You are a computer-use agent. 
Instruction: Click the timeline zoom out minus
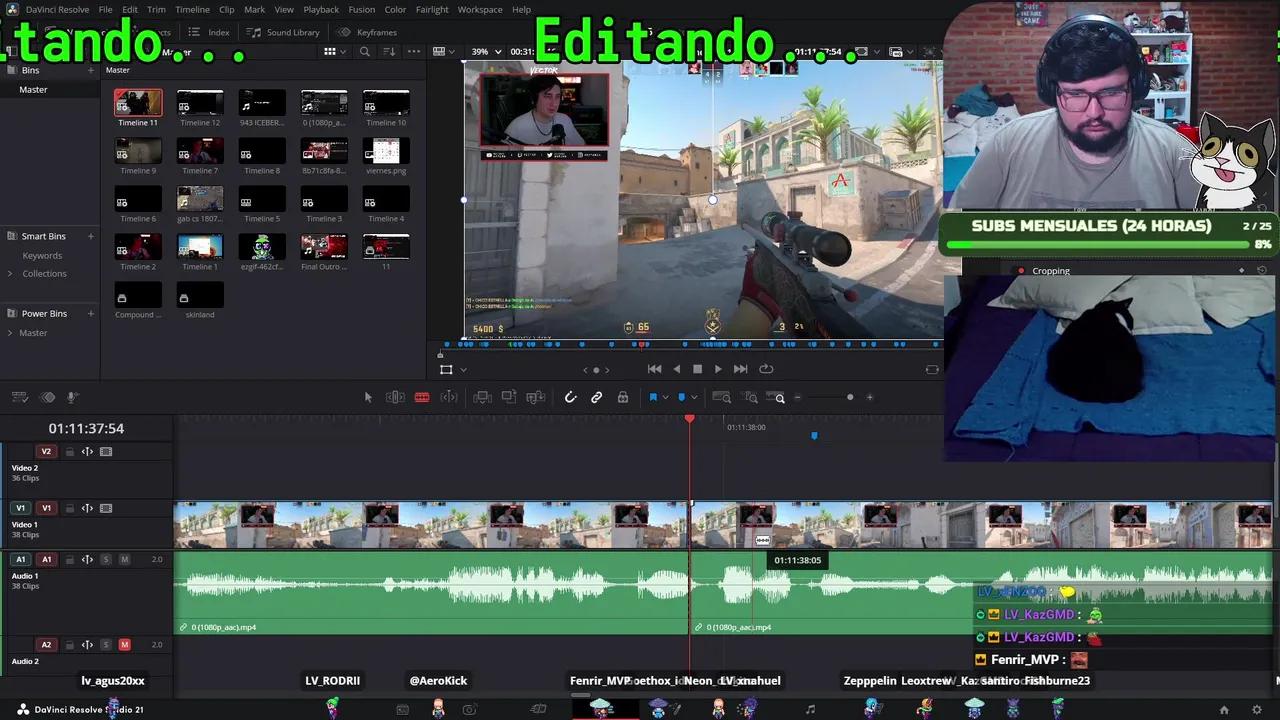tap(797, 398)
